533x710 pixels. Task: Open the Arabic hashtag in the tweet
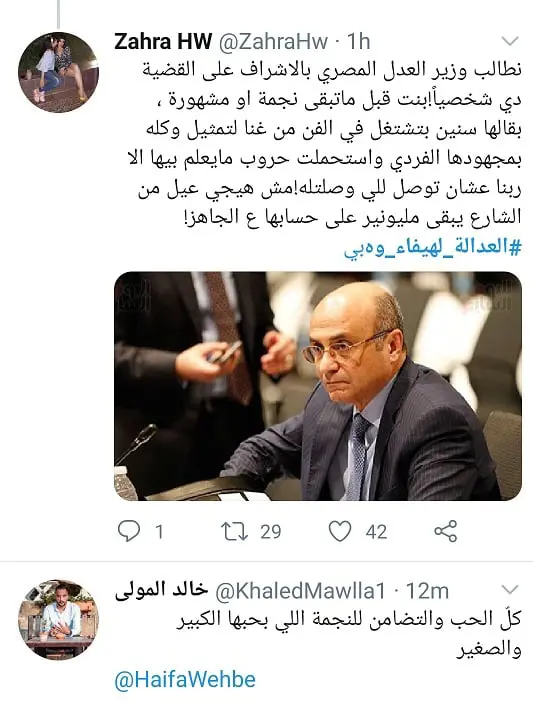(x=432, y=248)
